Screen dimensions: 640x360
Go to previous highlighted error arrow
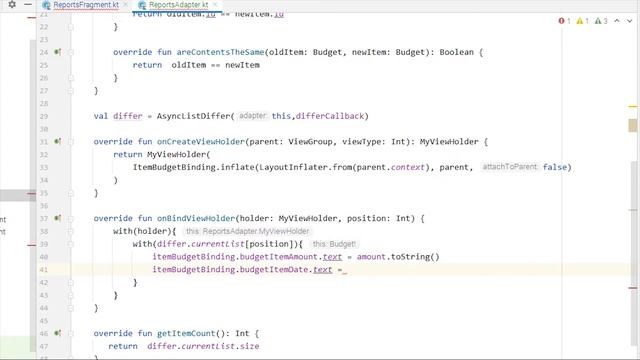pyautogui.click(x=617, y=21)
